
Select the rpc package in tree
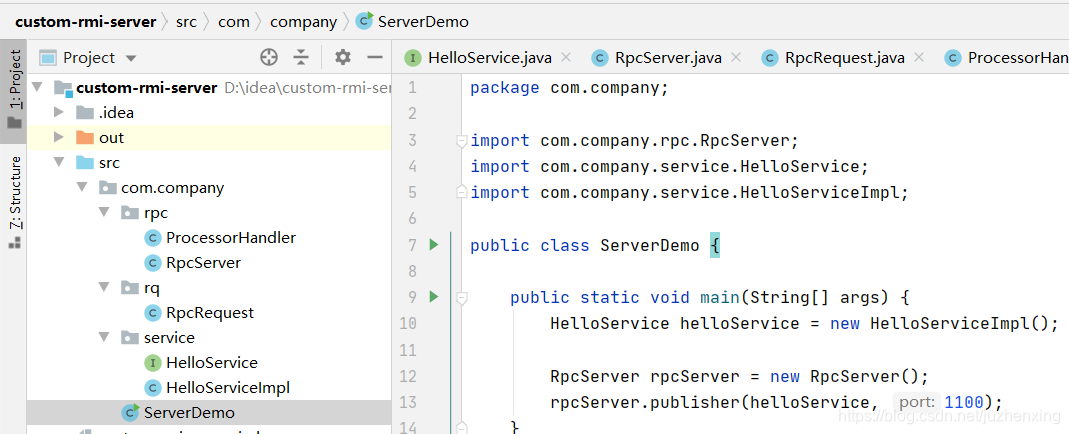point(155,213)
